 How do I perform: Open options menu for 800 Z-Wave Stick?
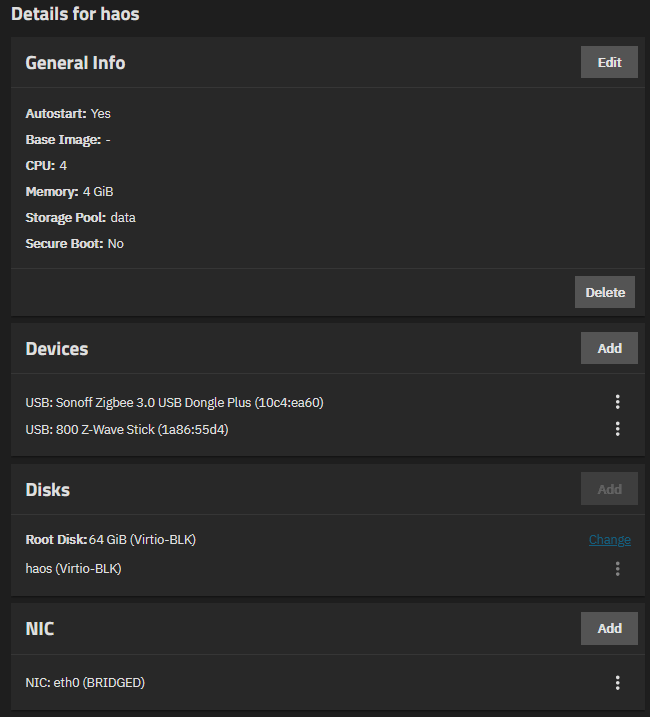[x=618, y=429]
